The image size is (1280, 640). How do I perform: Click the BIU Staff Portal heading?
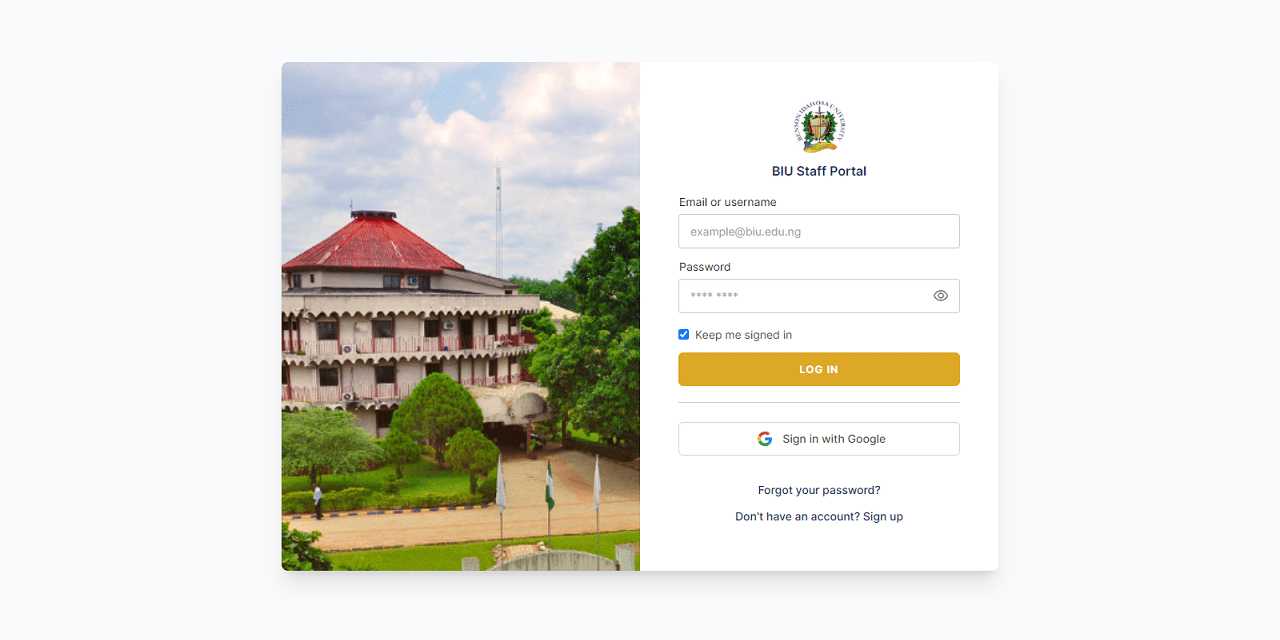tap(819, 171)
